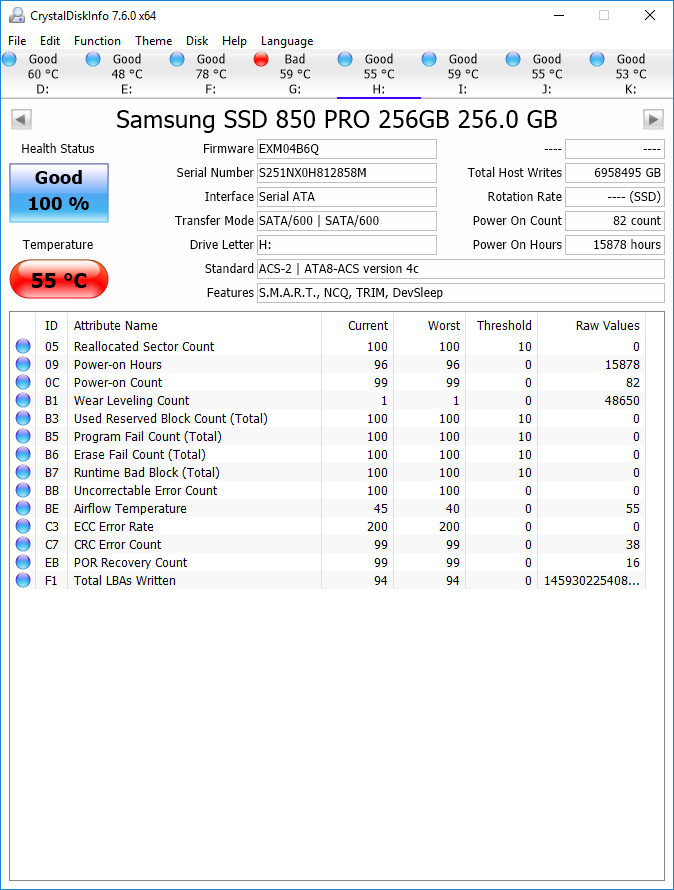Click the CRC Error Count raw value 38

point(633,544)
